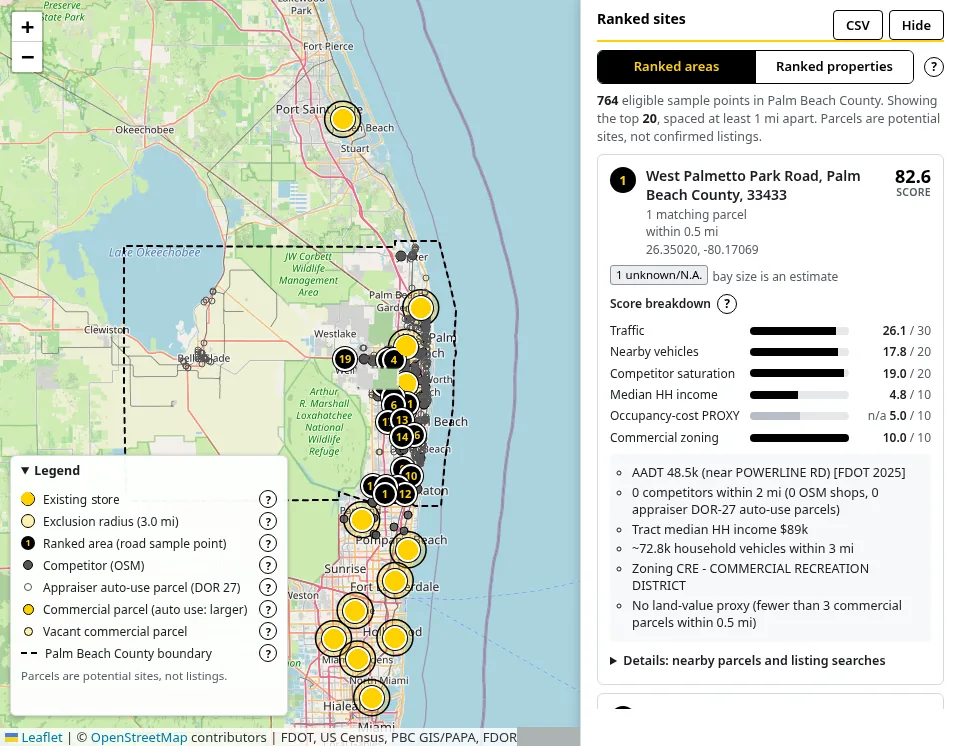960x746 pixels.
Task: Switch to Ranked properties tab
Action: pos(834,67)
